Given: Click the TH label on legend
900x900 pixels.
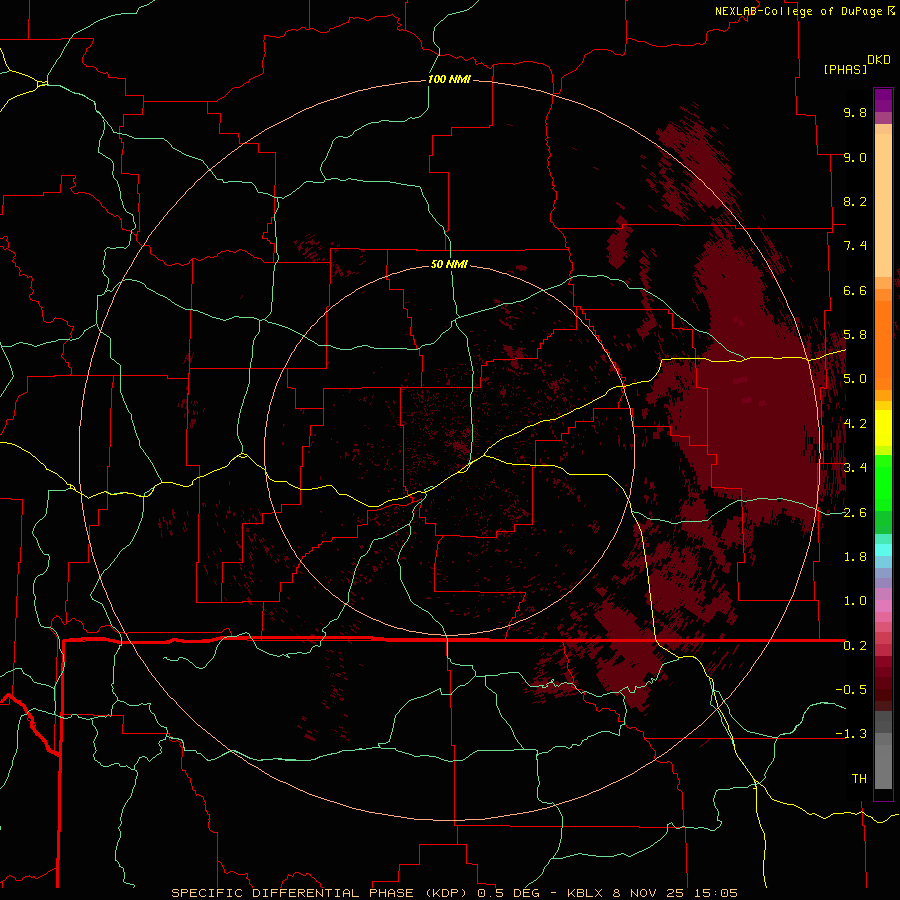Looking at the screenshot, I should tap(859, 778).
